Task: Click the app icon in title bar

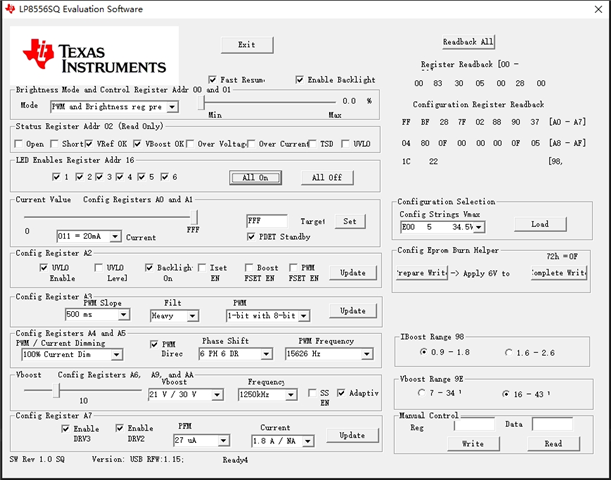Action: [x=10, y=9]
